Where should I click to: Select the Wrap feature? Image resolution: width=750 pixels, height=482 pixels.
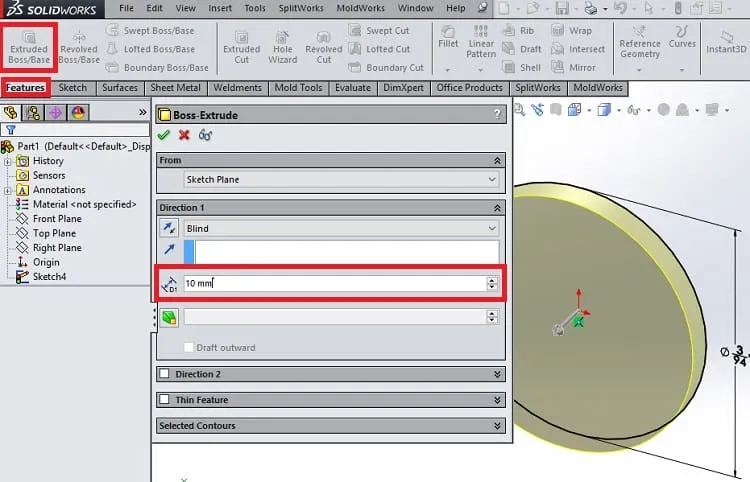(572, 31)
